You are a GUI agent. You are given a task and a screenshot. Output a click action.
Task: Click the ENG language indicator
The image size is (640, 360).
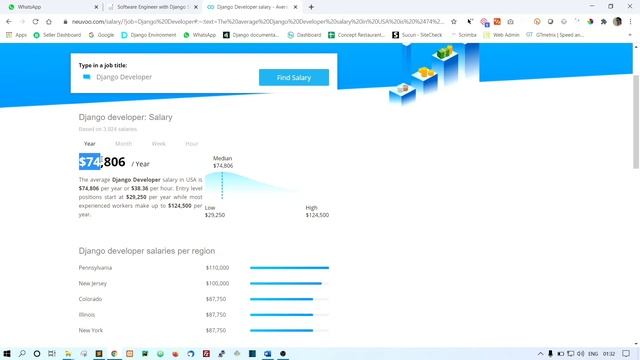[x=593, y=354]
